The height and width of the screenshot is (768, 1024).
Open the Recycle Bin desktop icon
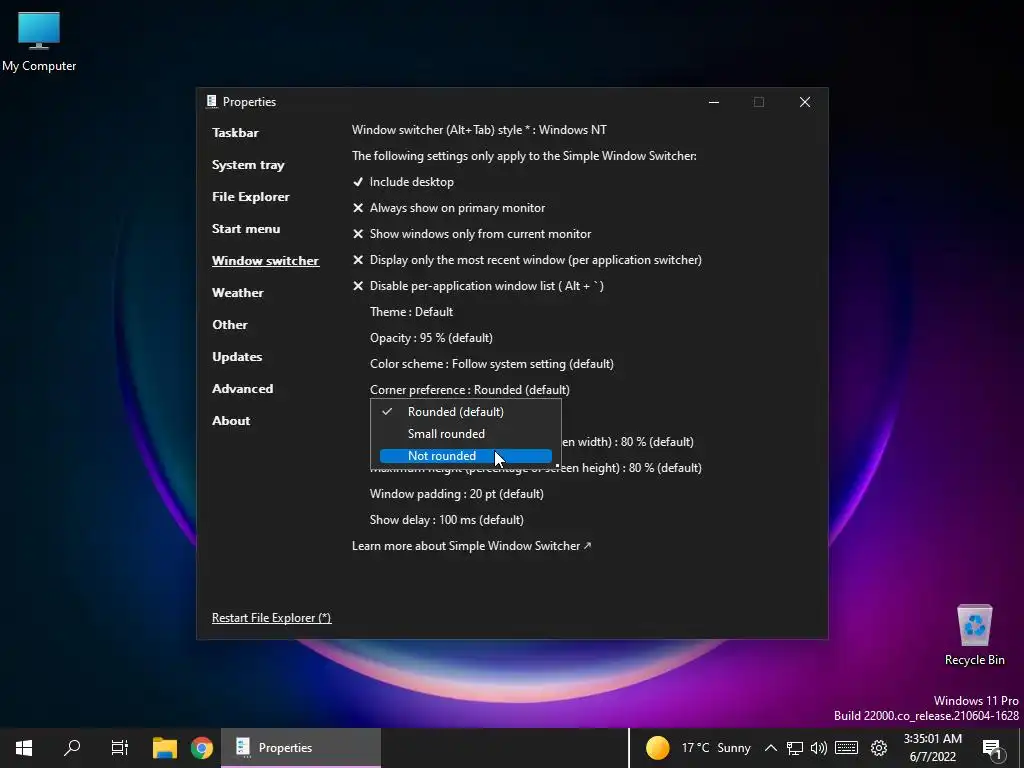(x=974, y=635)
